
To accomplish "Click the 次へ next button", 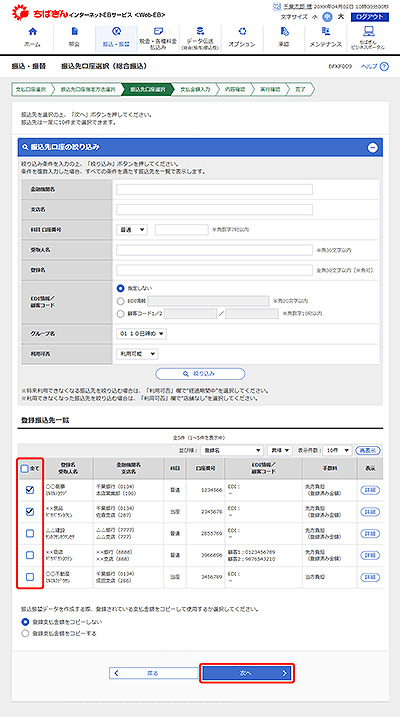I will point(247,673).
